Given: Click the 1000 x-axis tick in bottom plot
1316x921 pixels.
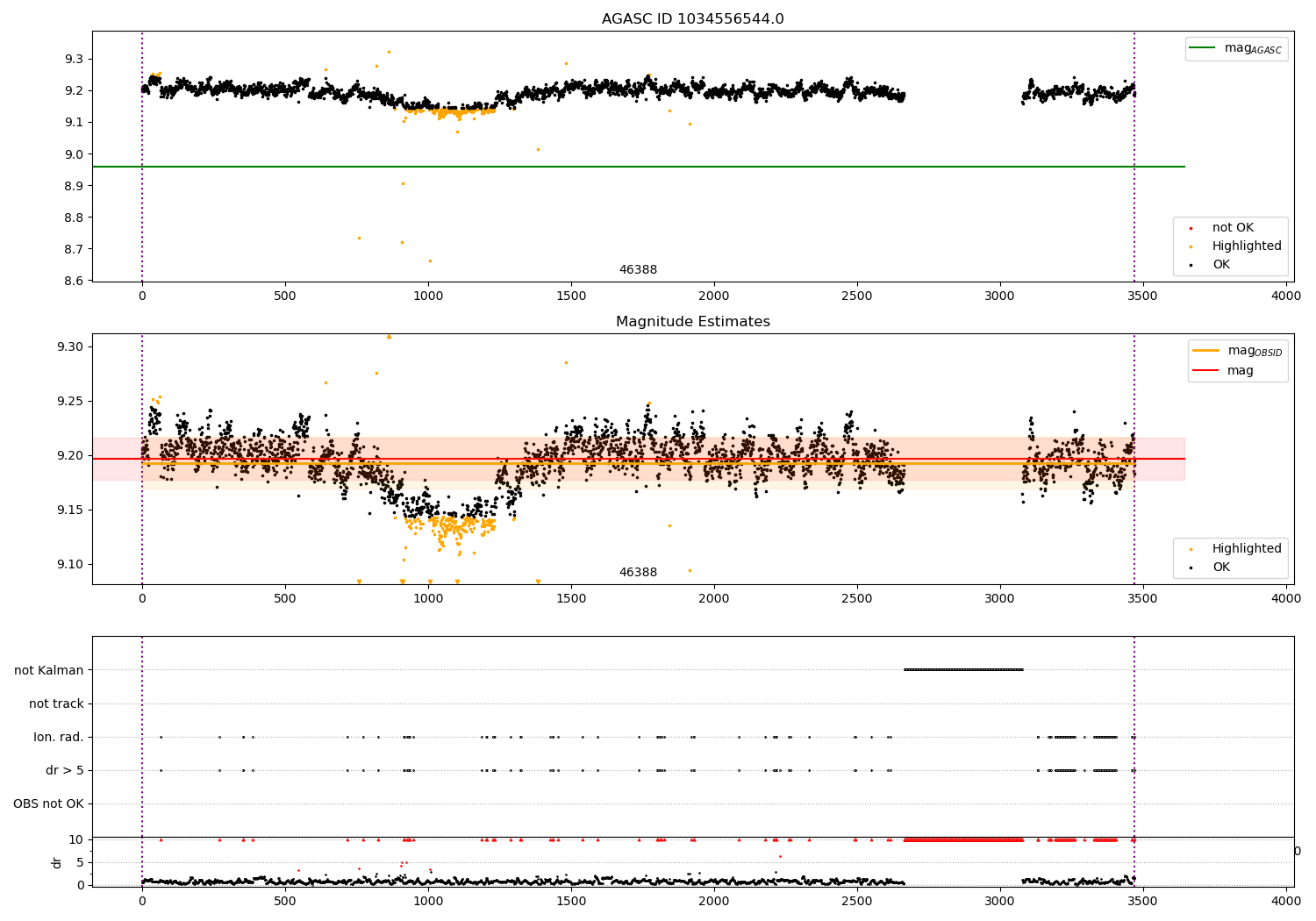Looking at the screenshot, I should click(x=428, y=900).
